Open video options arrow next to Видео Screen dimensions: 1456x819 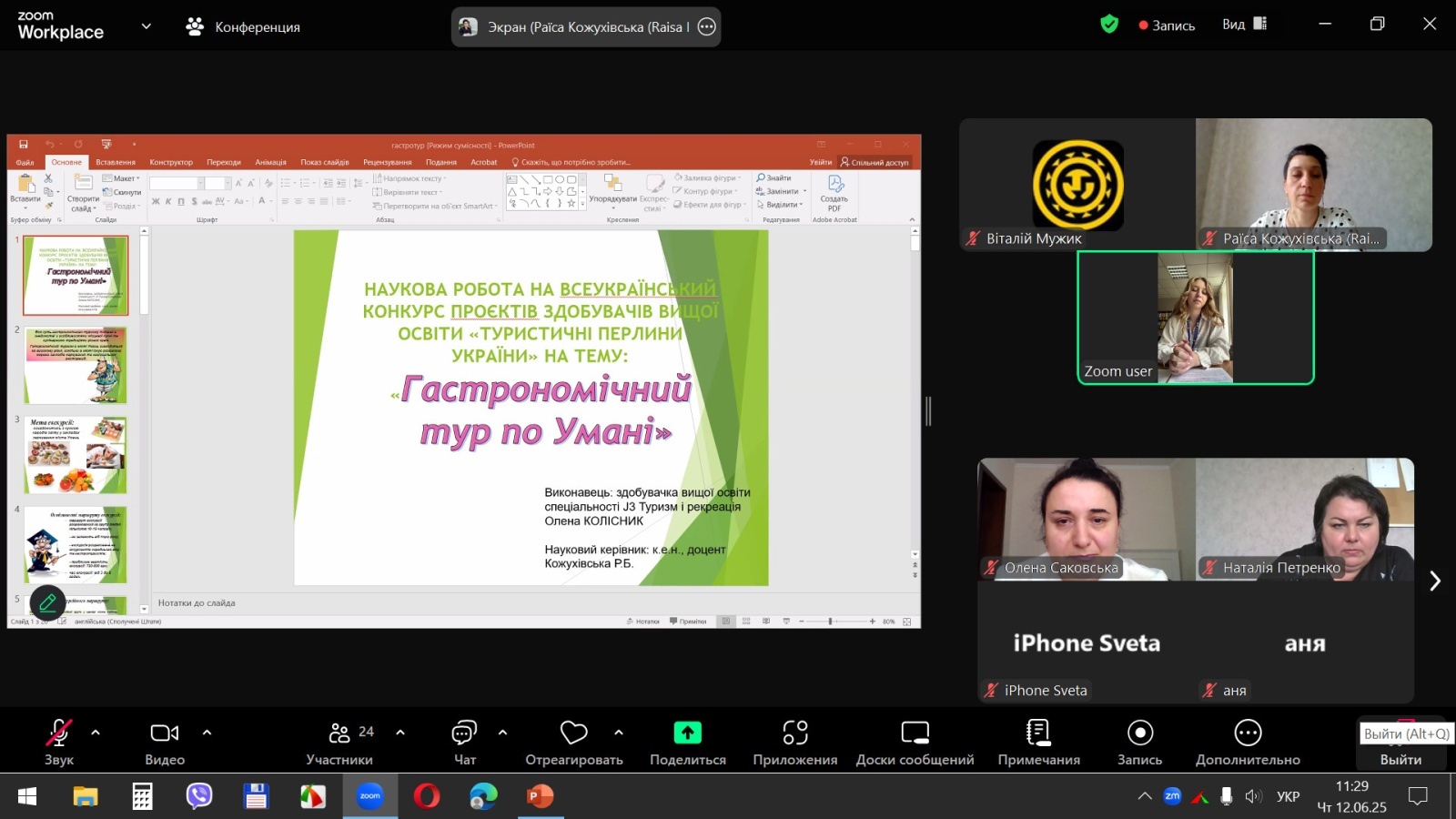207,733
